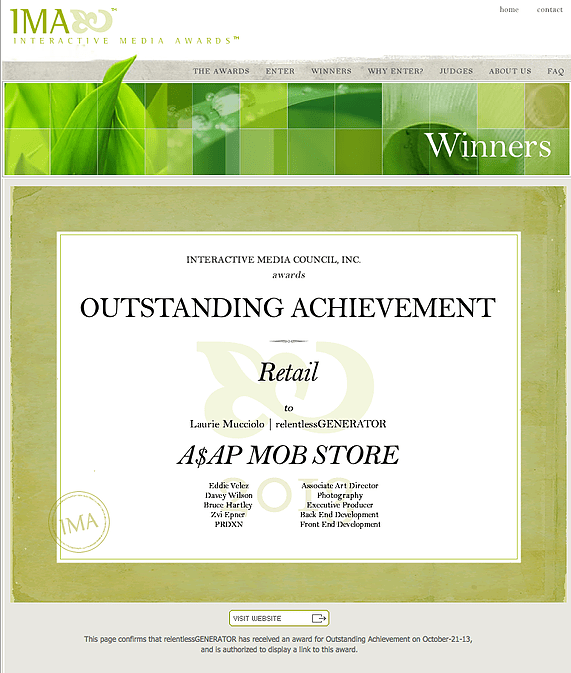
Task: Click the A$AP MOB STORE project title
Action: [288, 455]
